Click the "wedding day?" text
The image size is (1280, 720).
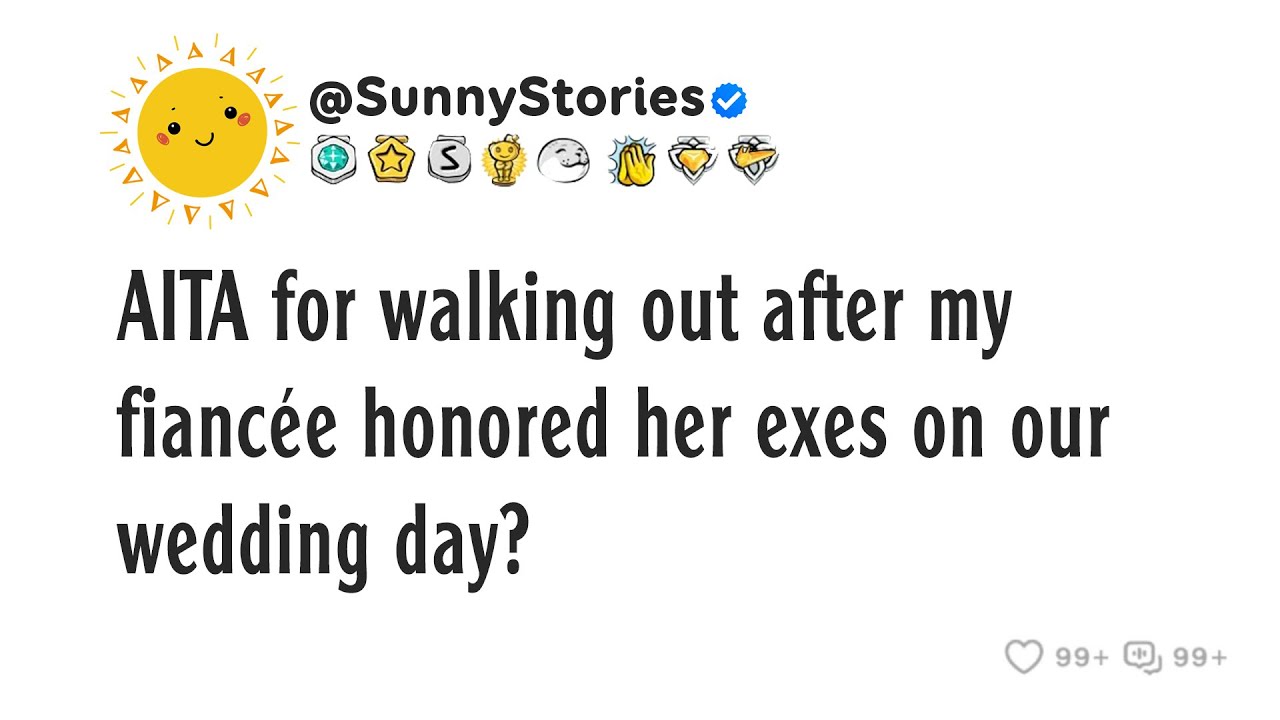pyautogui.click(x=322, y=545)
